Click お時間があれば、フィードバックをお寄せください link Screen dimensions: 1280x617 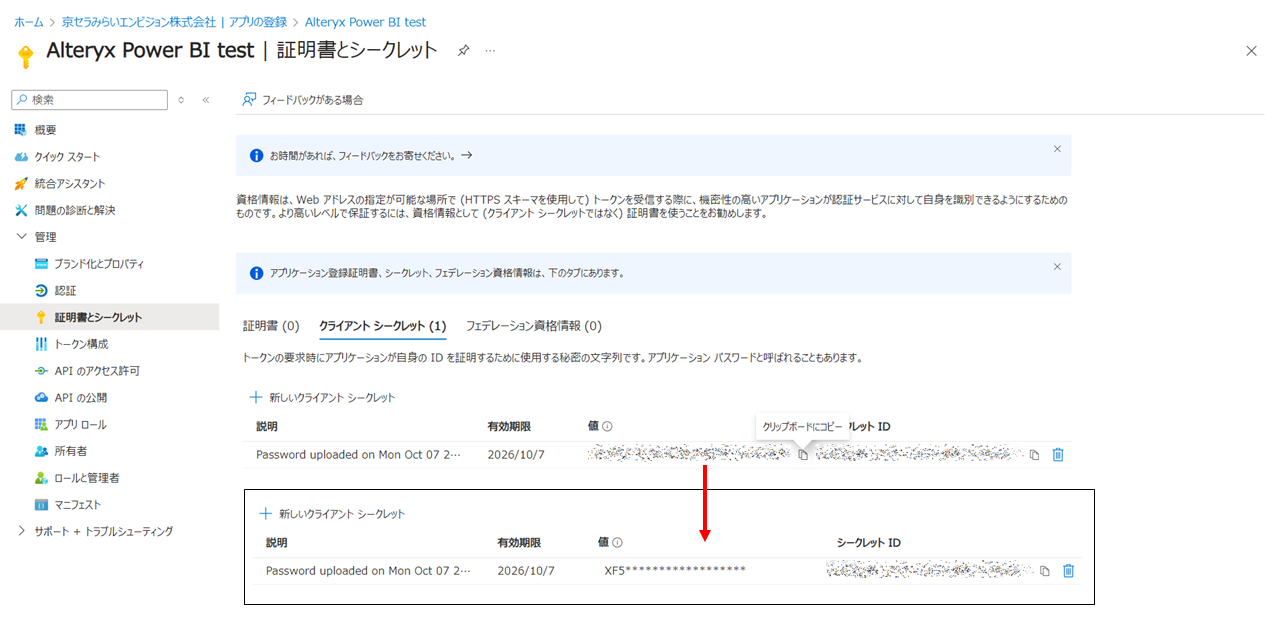(371, 156)
